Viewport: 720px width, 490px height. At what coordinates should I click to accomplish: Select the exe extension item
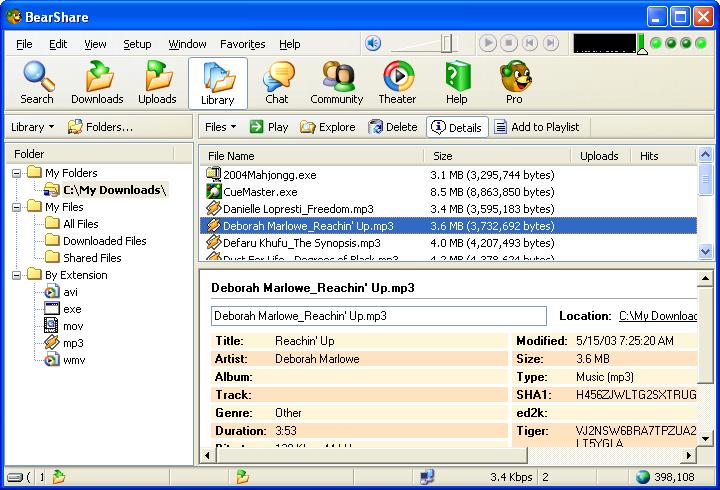click(x=72, y=309)
